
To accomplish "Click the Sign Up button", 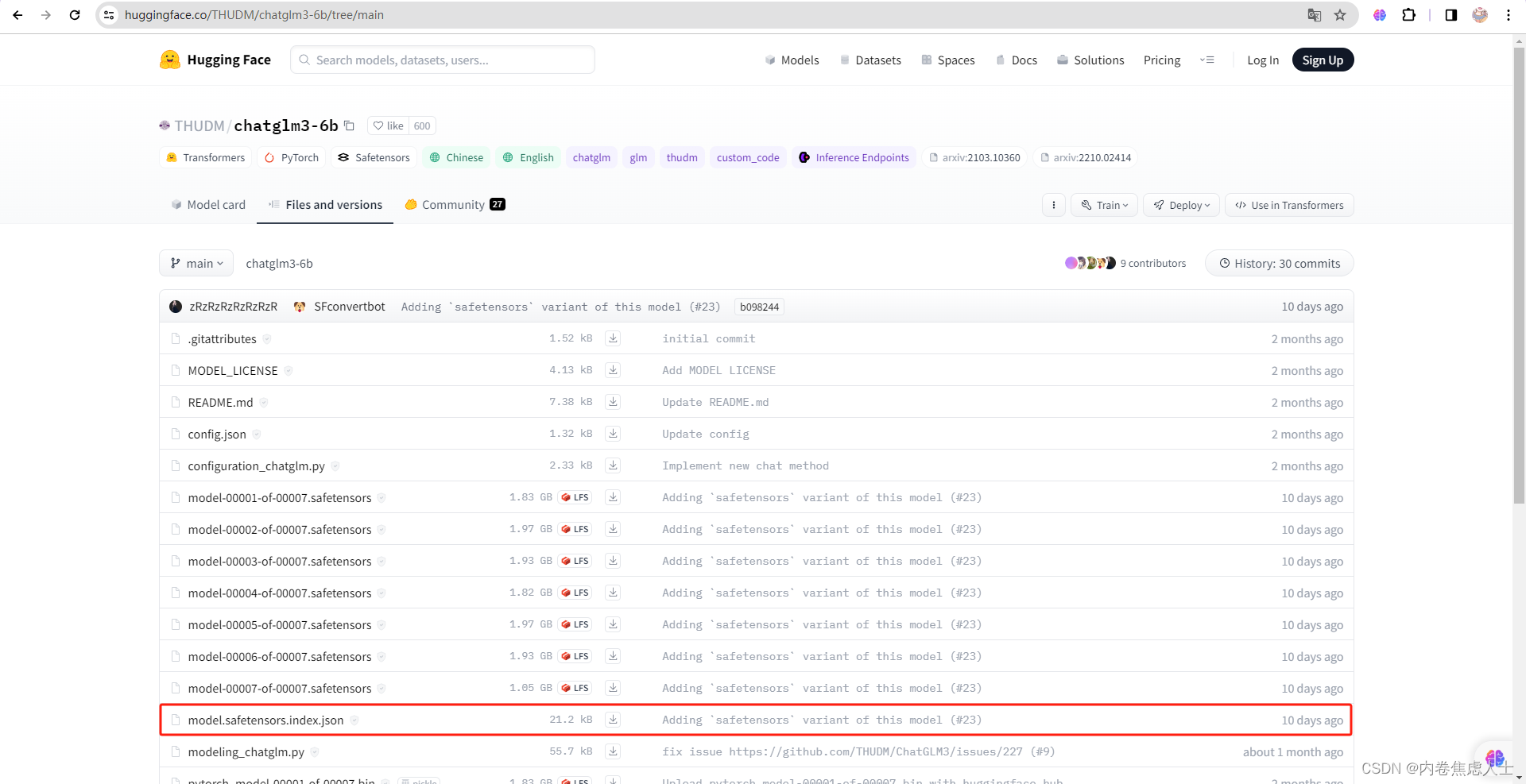I will click(1323, 60).
